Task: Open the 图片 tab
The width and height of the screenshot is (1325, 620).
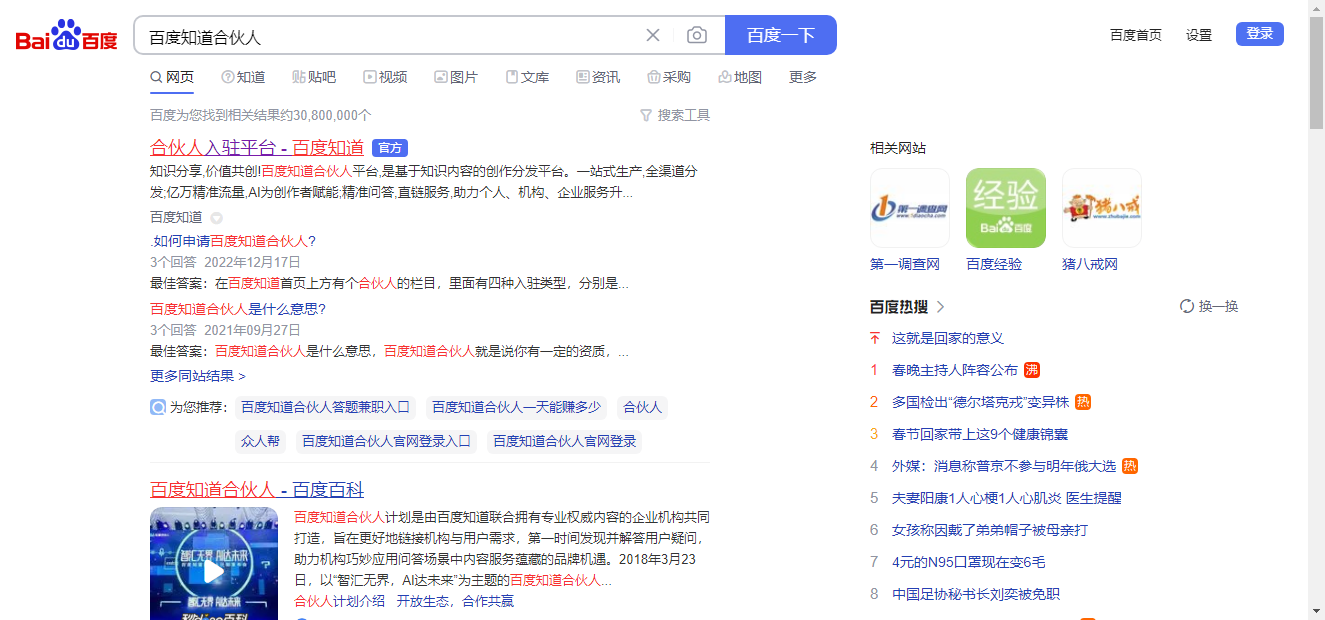Action: 456,77
